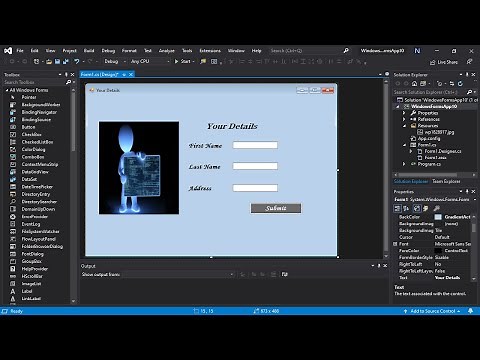Select wp1828917.jpg in Solution Explorer
The image size is (480, 360).
pyautogui.click(x=439, y=132)
